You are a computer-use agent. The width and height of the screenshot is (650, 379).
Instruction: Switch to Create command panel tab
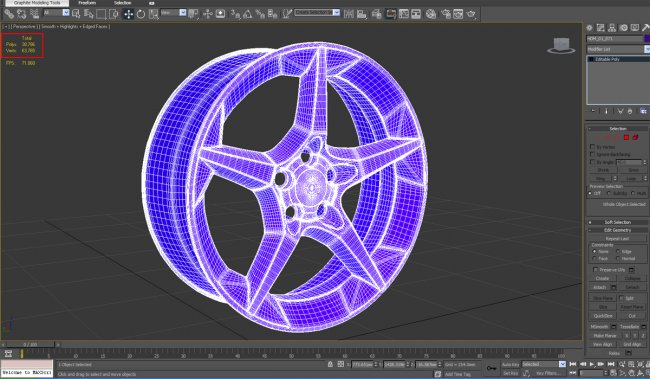(589, 28)
